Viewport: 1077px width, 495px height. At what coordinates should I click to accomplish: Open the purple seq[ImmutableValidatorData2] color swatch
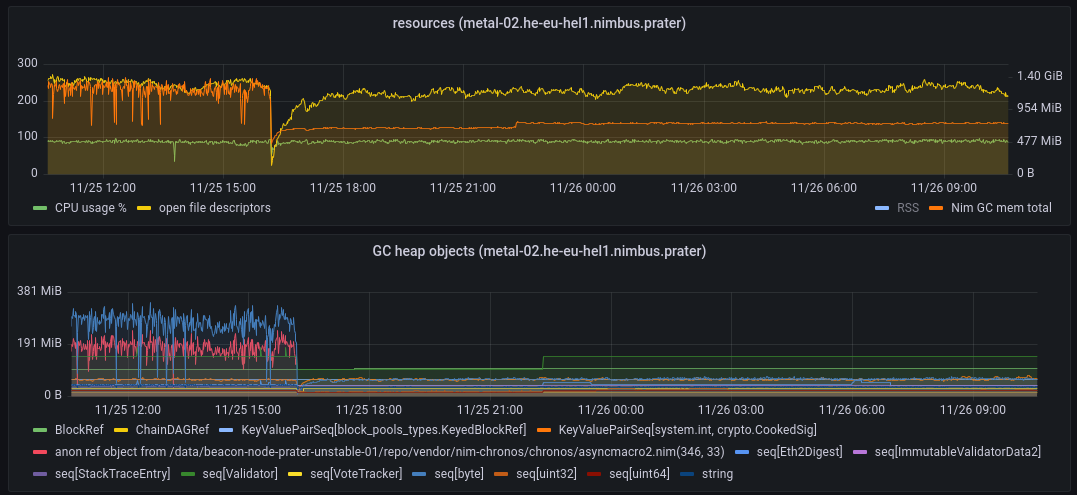pos(859,452)
